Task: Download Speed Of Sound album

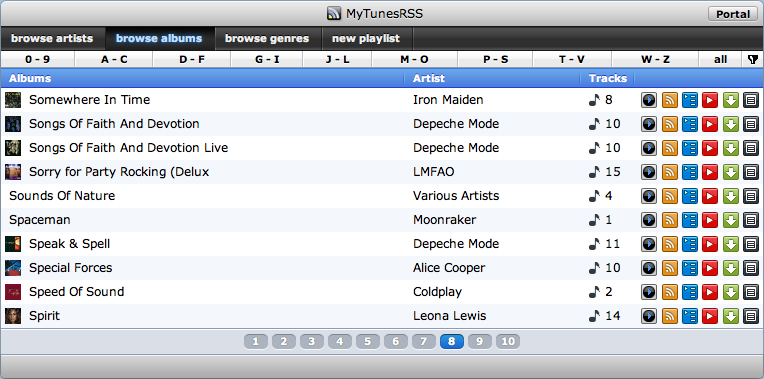Action: [x=730, y=292]
